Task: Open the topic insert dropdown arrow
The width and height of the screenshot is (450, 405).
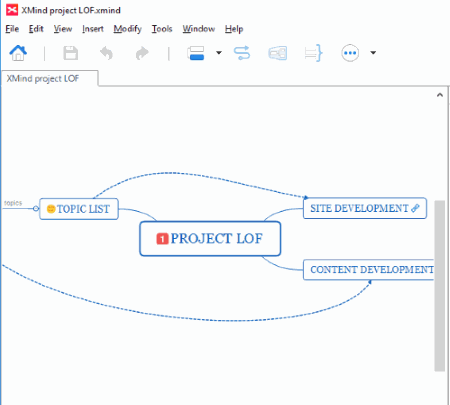Action: [219, 53]
